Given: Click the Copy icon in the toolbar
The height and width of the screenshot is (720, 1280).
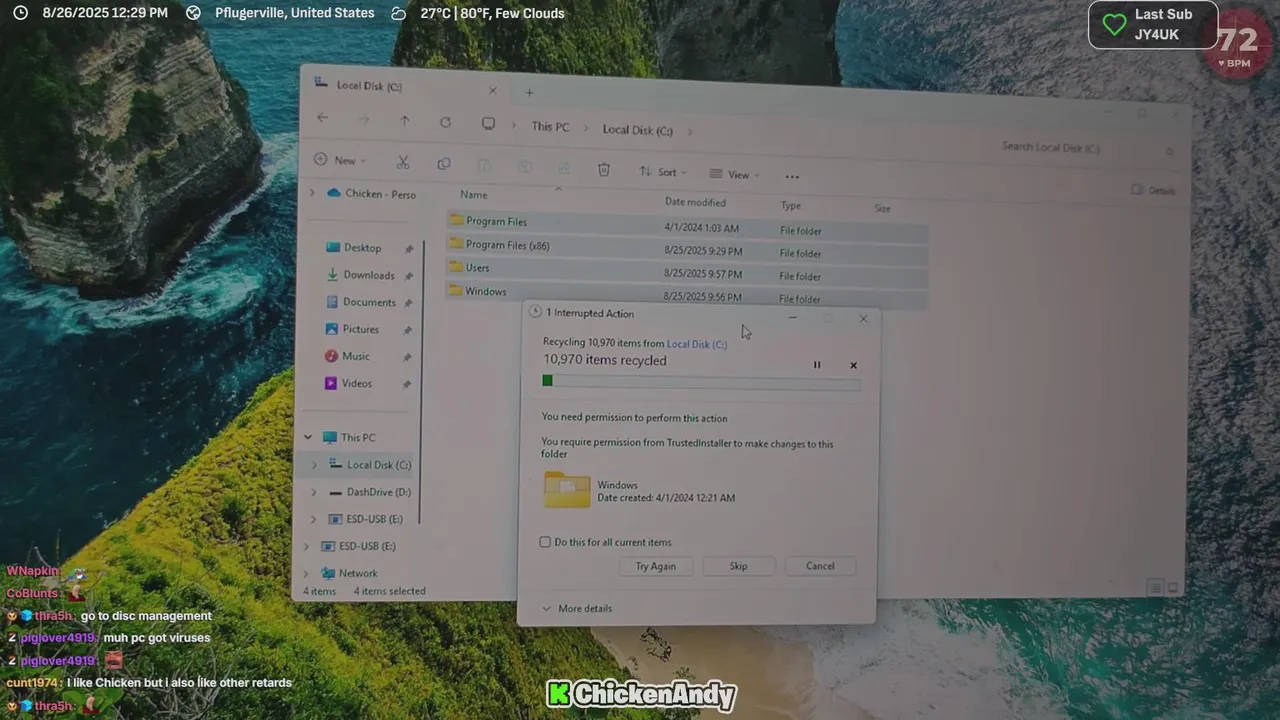Looking at the screenshot, I should (x=444, y=164).
